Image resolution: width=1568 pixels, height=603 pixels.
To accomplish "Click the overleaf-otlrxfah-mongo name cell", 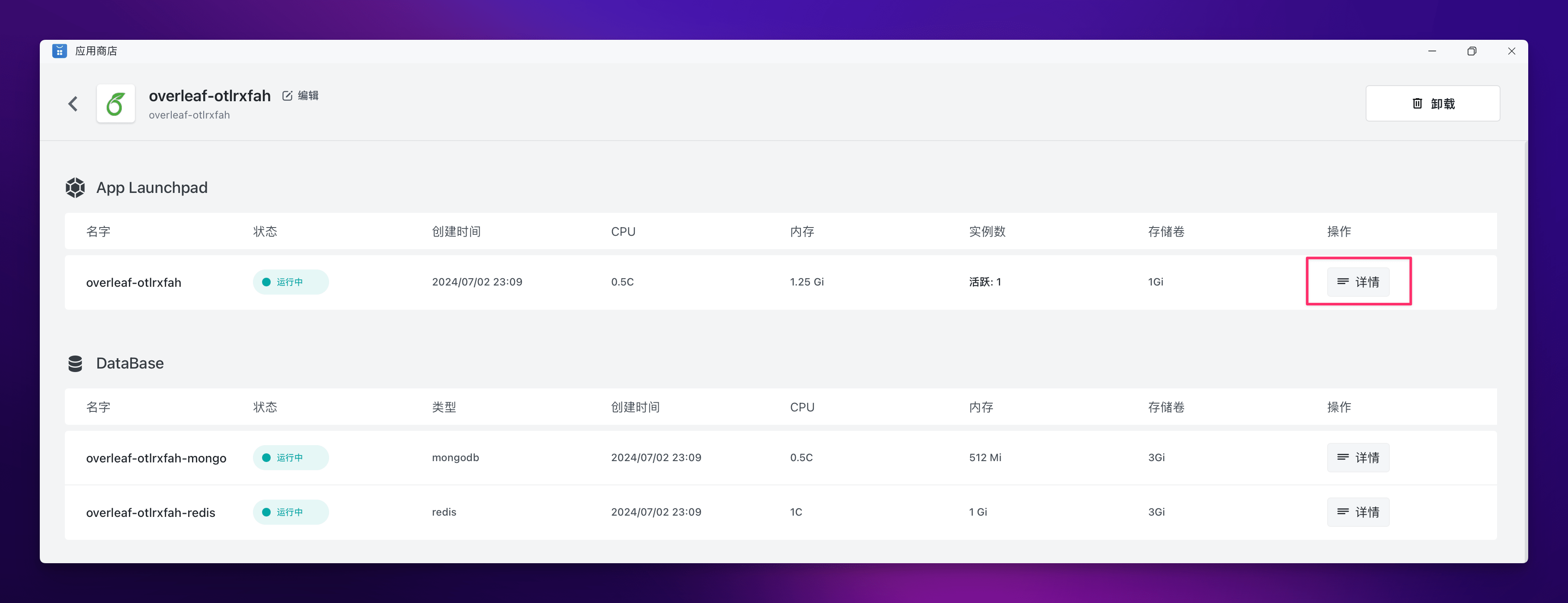I will pos(156,458).
